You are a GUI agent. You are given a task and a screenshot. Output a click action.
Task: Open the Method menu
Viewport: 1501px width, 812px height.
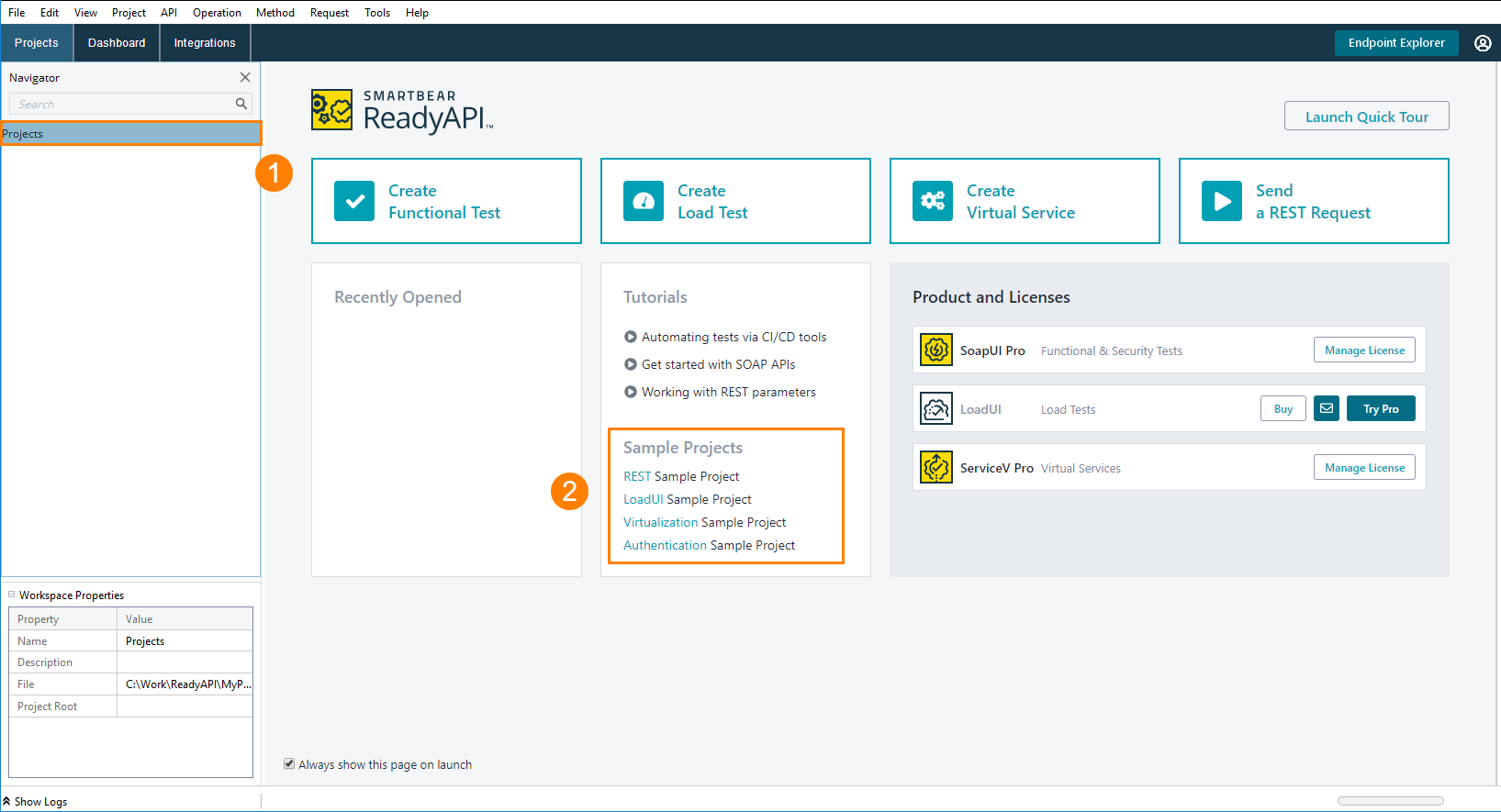click(x=275, y=12)
